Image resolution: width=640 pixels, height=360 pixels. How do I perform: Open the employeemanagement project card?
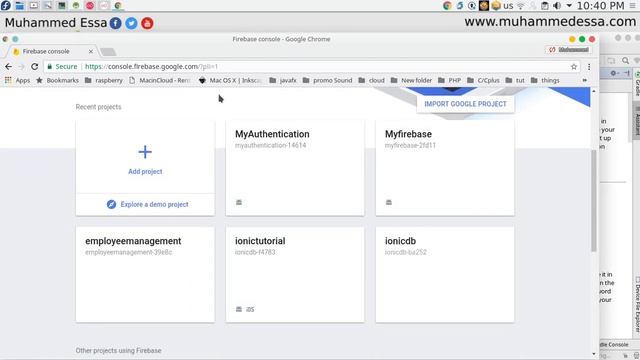145,275
